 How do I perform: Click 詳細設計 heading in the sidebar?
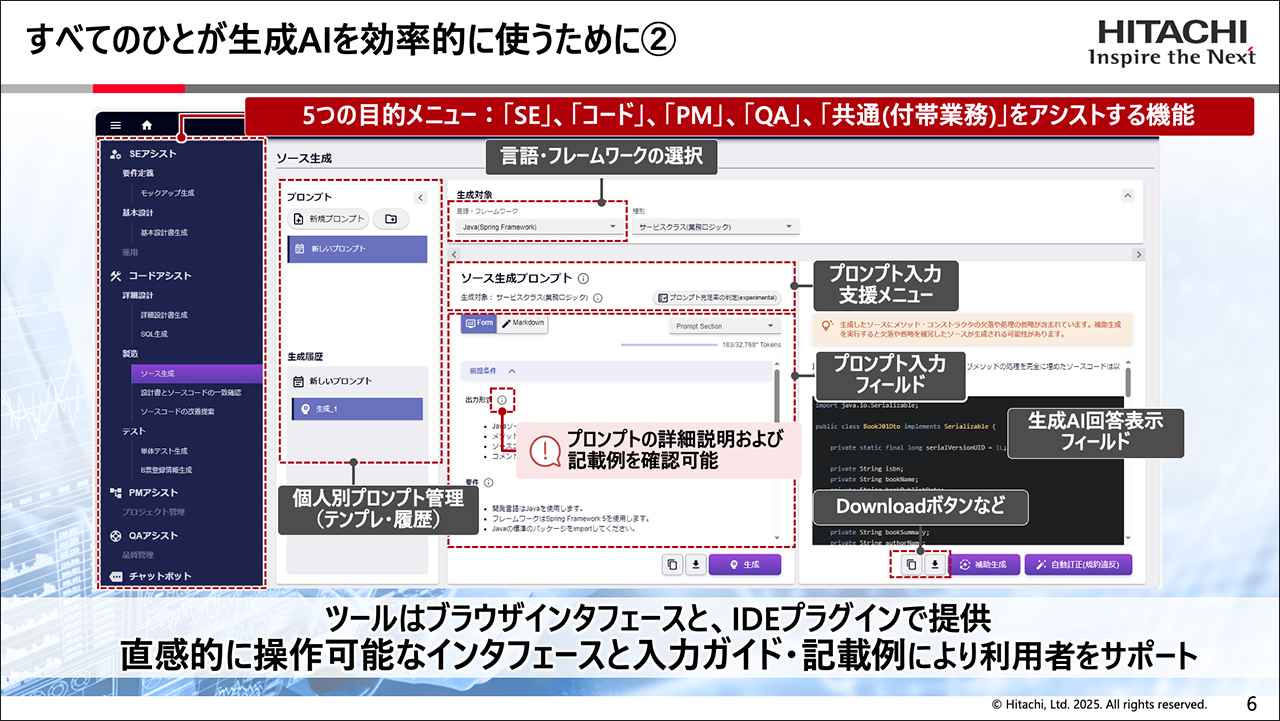click(x=138, y=295)
